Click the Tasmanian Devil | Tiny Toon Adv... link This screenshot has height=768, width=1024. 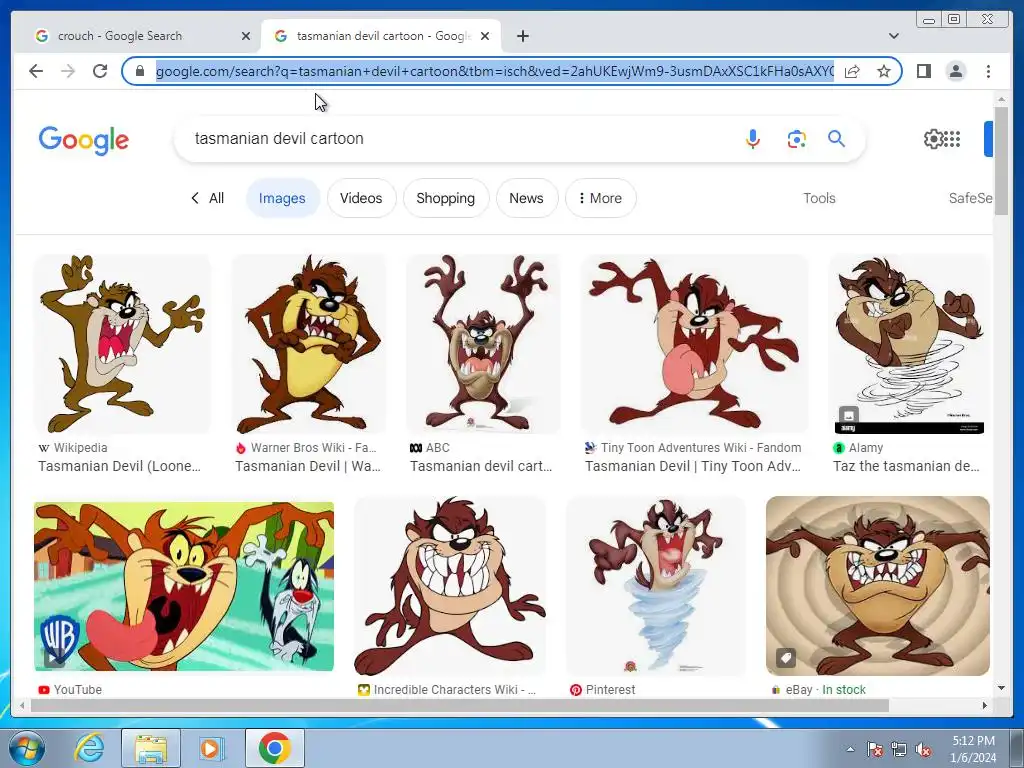pos(693,466)
